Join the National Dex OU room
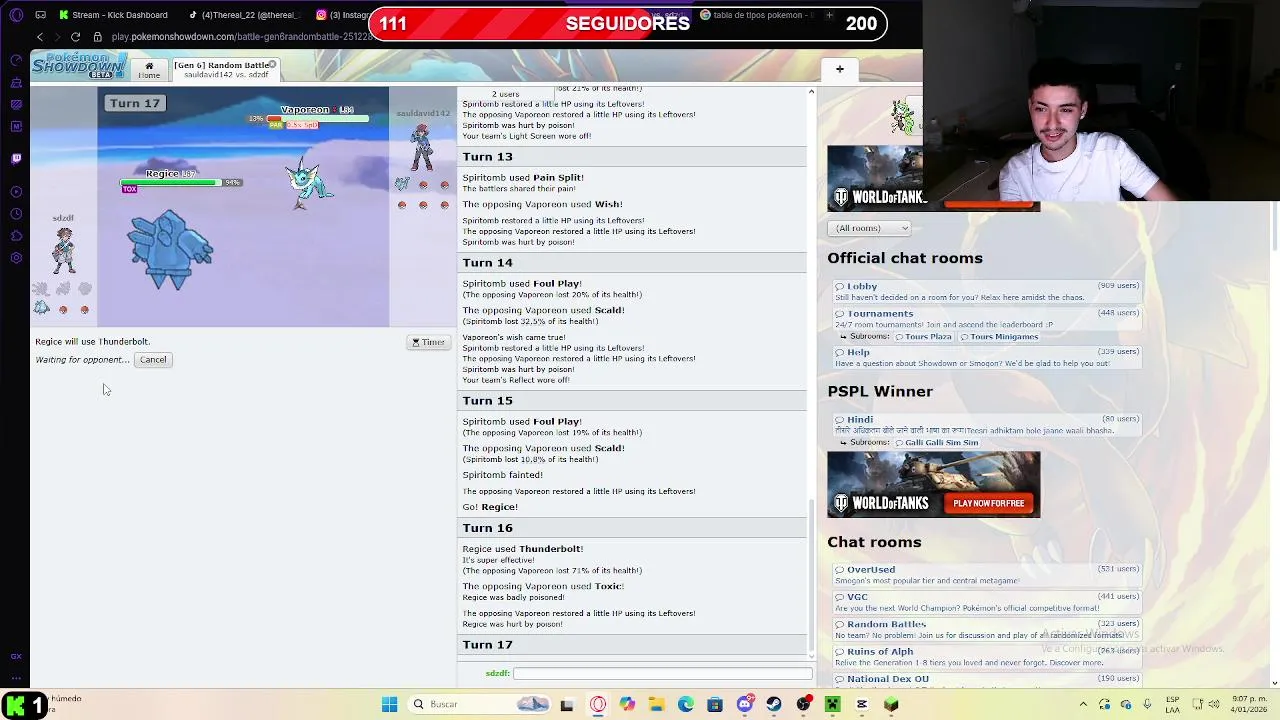The image size is (1280, 720). coord(988,679)
